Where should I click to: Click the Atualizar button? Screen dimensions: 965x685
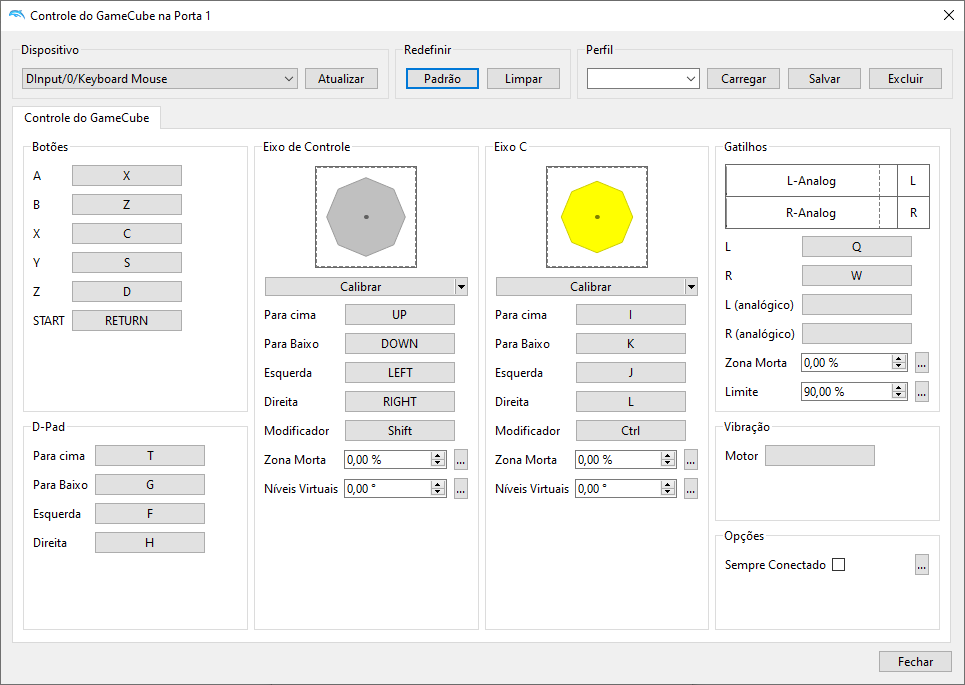click(341, 79)
